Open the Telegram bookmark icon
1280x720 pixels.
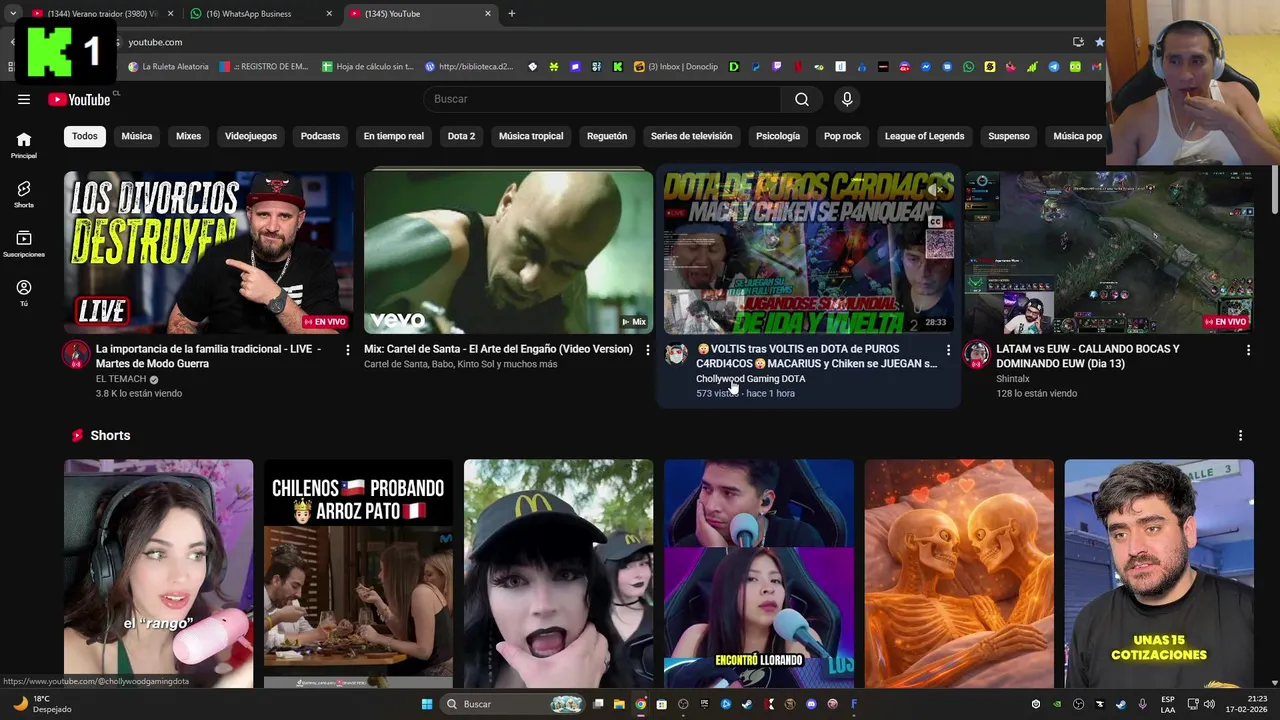1054,67
